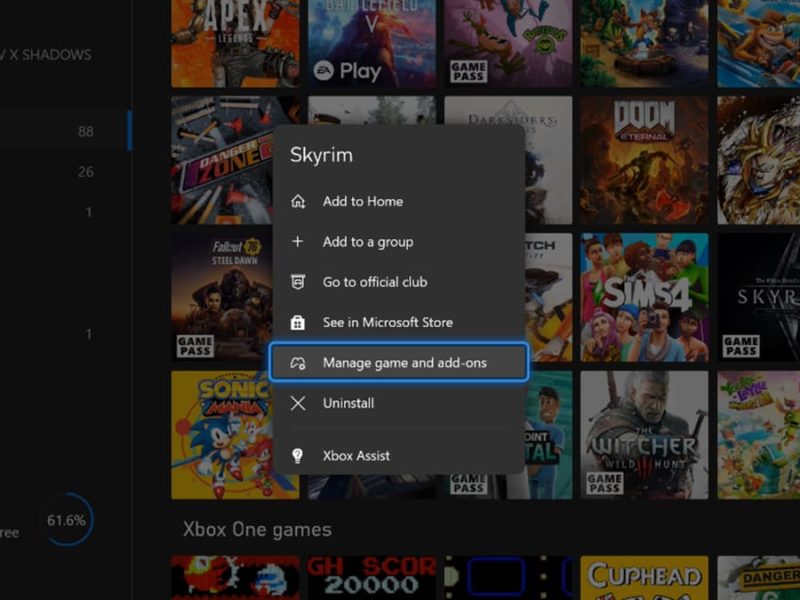Click the plus icon next to Add to a group
The height and width of the screenshot is (600, 800).
(x=297, y=241)
